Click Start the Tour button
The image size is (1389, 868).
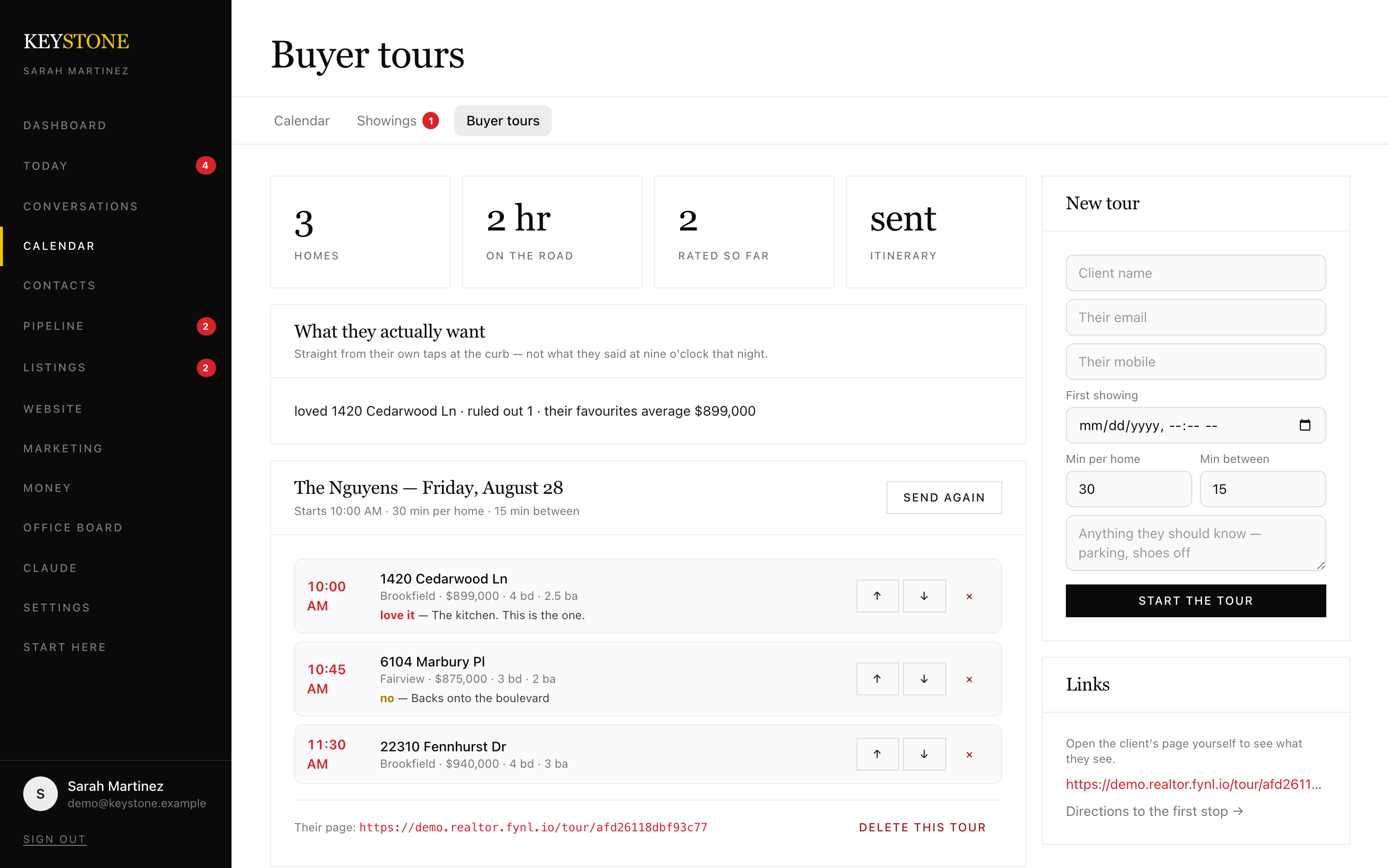tap(1196, 600)
